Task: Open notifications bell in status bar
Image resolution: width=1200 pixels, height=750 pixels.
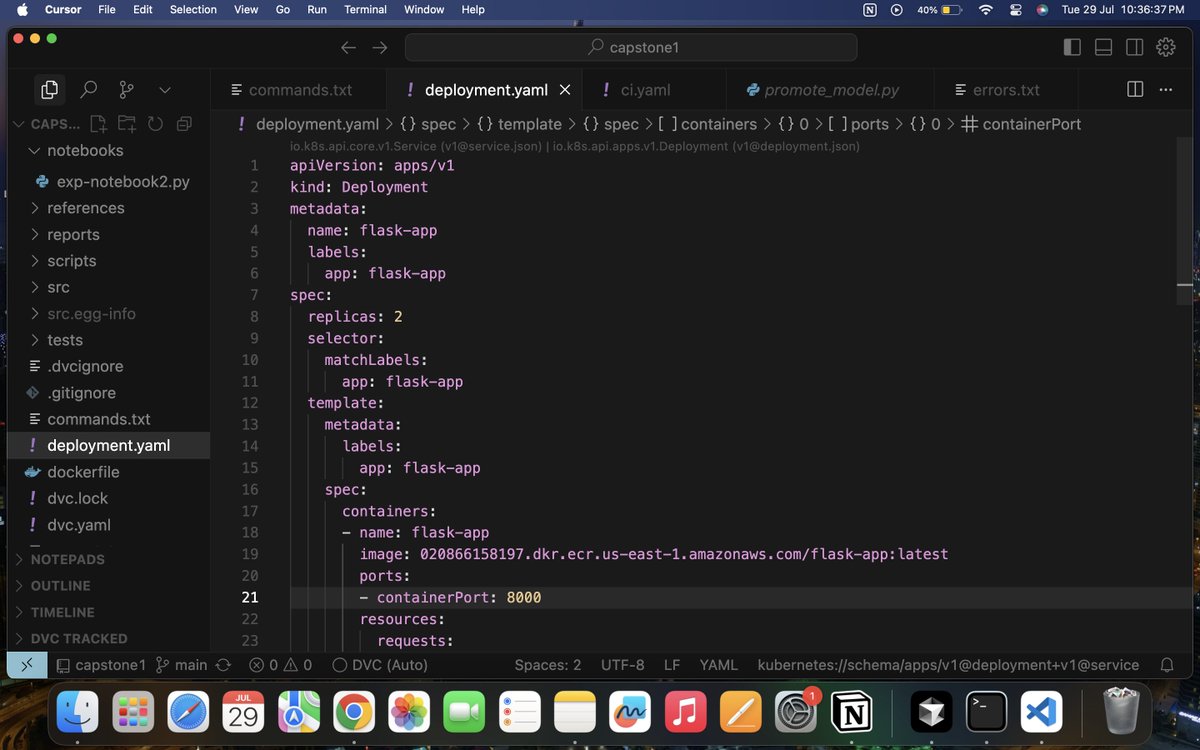Action: [x=1167, y=665]
